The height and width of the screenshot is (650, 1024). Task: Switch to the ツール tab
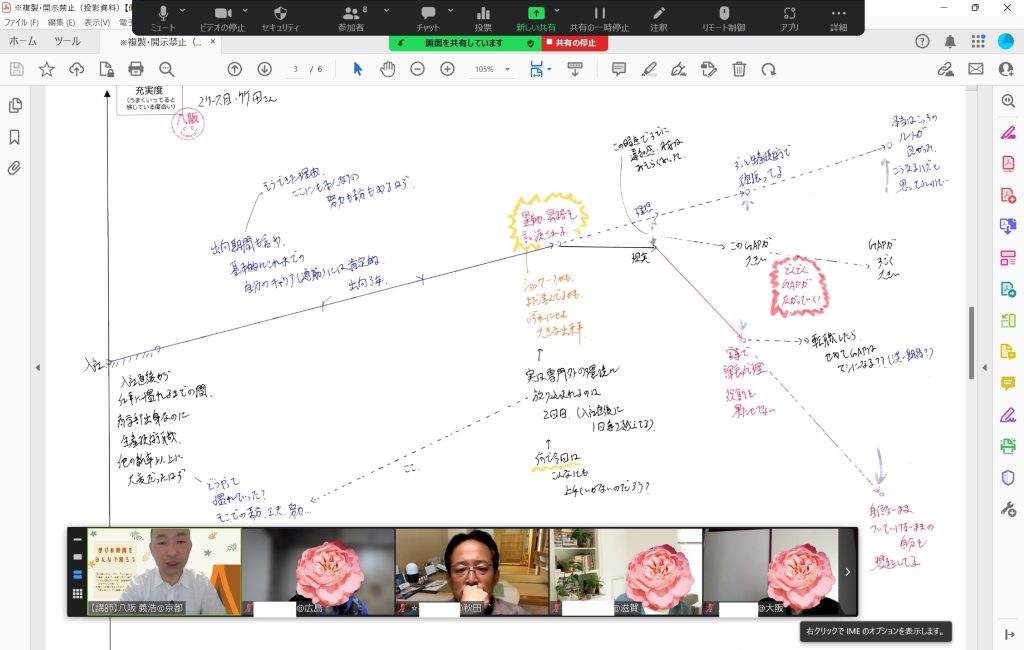(x=67, y=42)
